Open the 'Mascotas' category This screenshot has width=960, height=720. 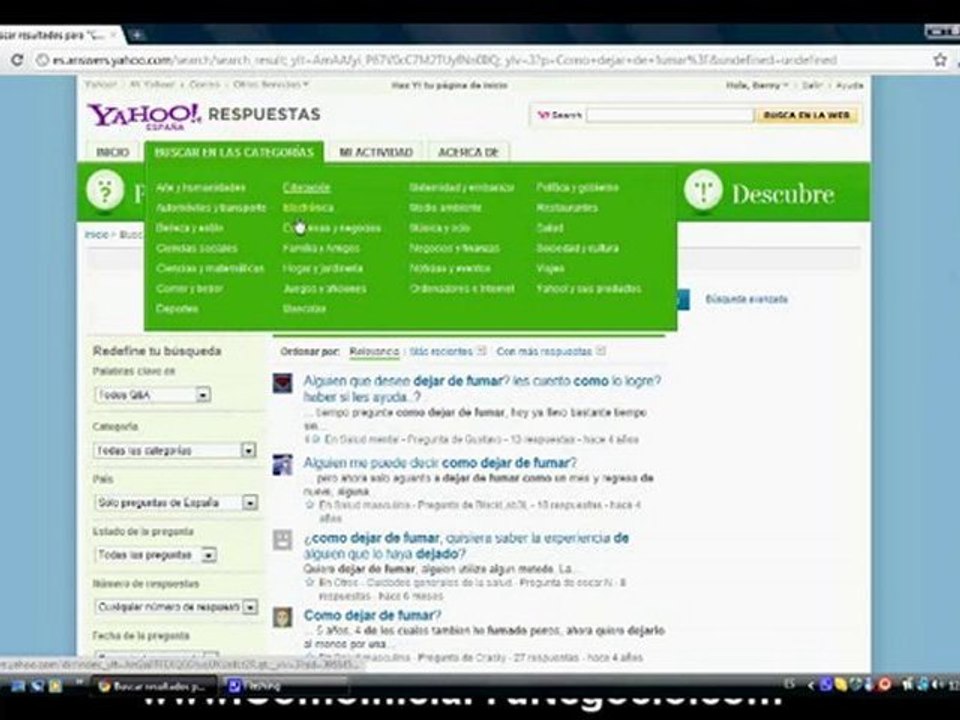pos(304,309)
